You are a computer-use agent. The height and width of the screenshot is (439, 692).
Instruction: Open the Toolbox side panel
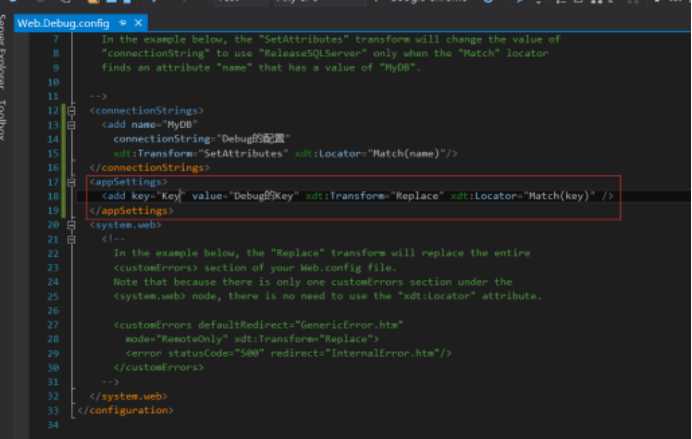pyautogui.click(x=4, y=120)
